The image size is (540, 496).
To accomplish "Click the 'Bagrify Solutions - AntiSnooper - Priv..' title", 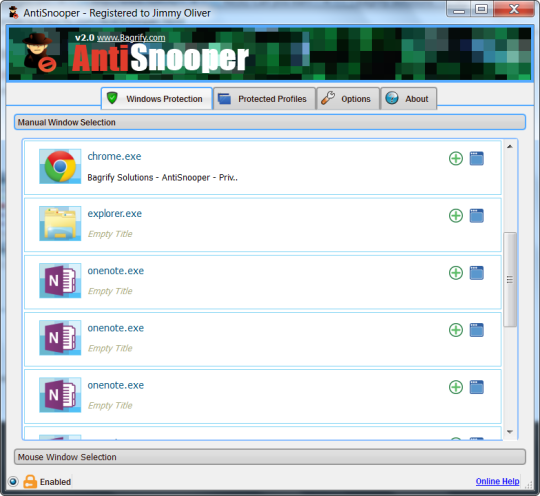I will tap(163, 177).
